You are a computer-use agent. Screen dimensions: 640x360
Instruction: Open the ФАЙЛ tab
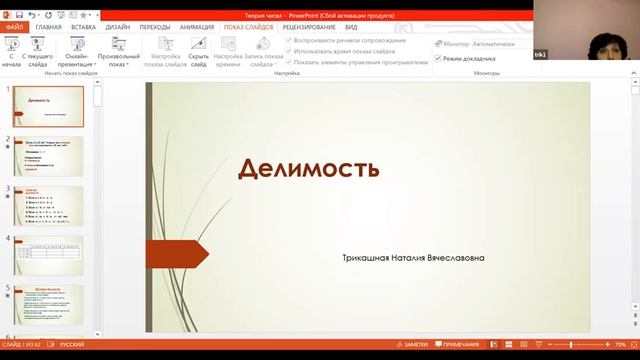coord(15,27)
